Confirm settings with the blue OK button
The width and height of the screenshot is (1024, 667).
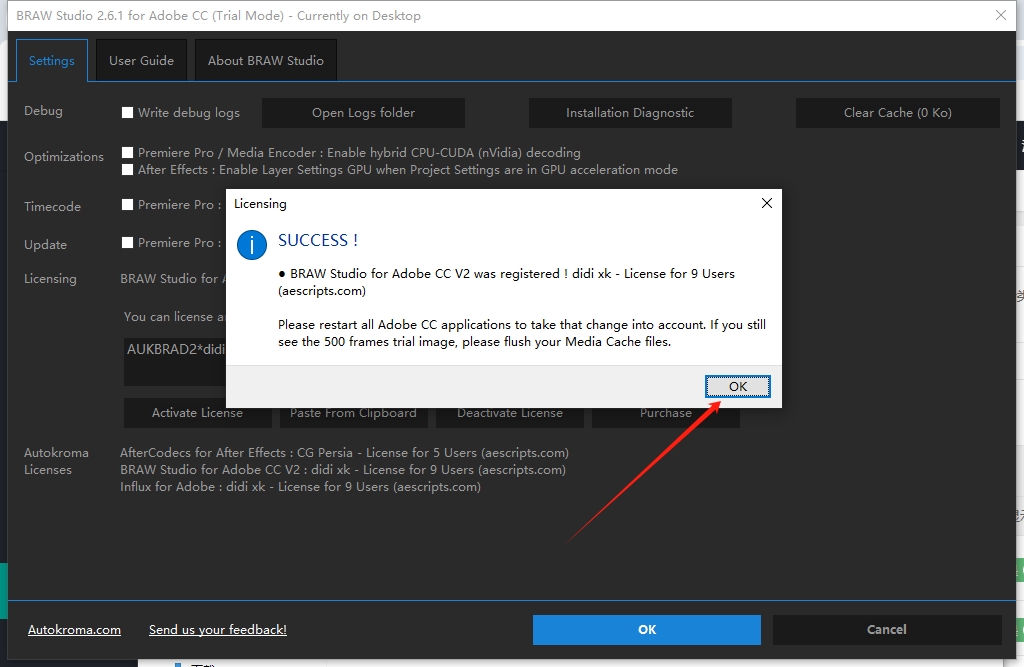647,630
